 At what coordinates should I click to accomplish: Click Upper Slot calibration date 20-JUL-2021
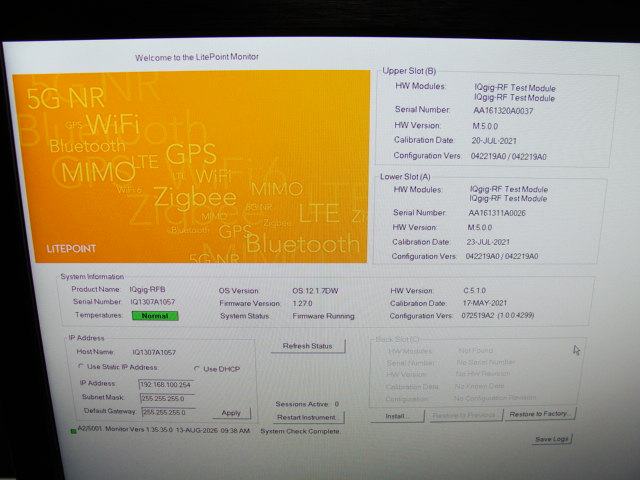(494, 141)
